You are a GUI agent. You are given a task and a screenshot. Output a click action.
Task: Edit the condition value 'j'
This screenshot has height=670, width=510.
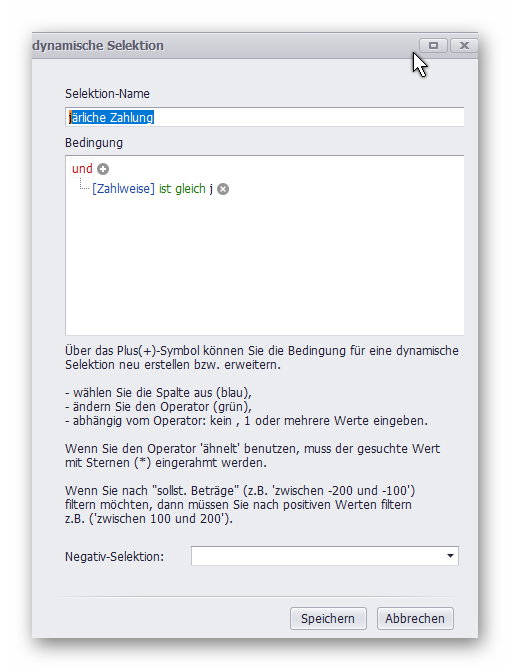[x=211, y=189]
